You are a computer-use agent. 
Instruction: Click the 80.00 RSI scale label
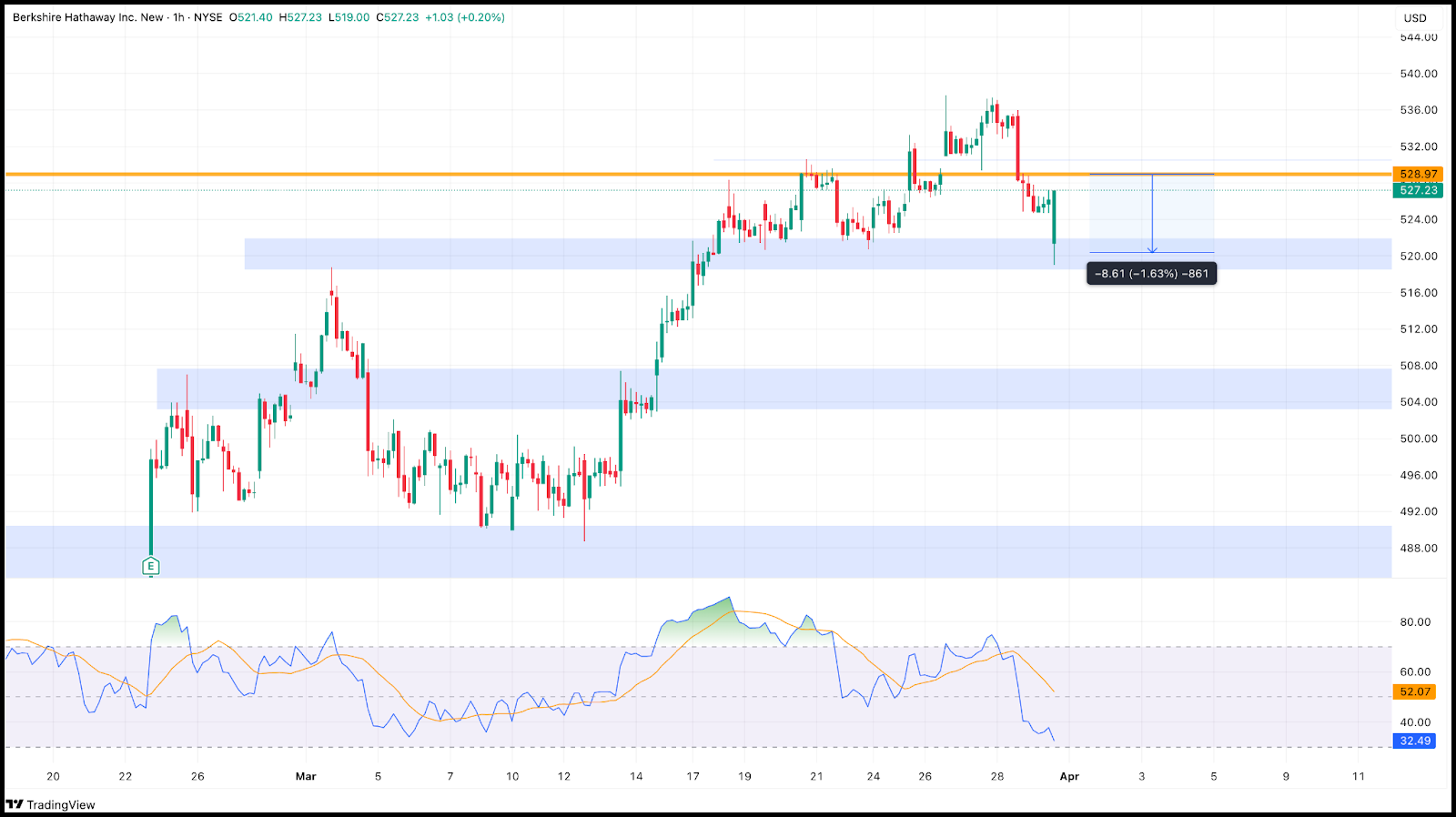1415,622
